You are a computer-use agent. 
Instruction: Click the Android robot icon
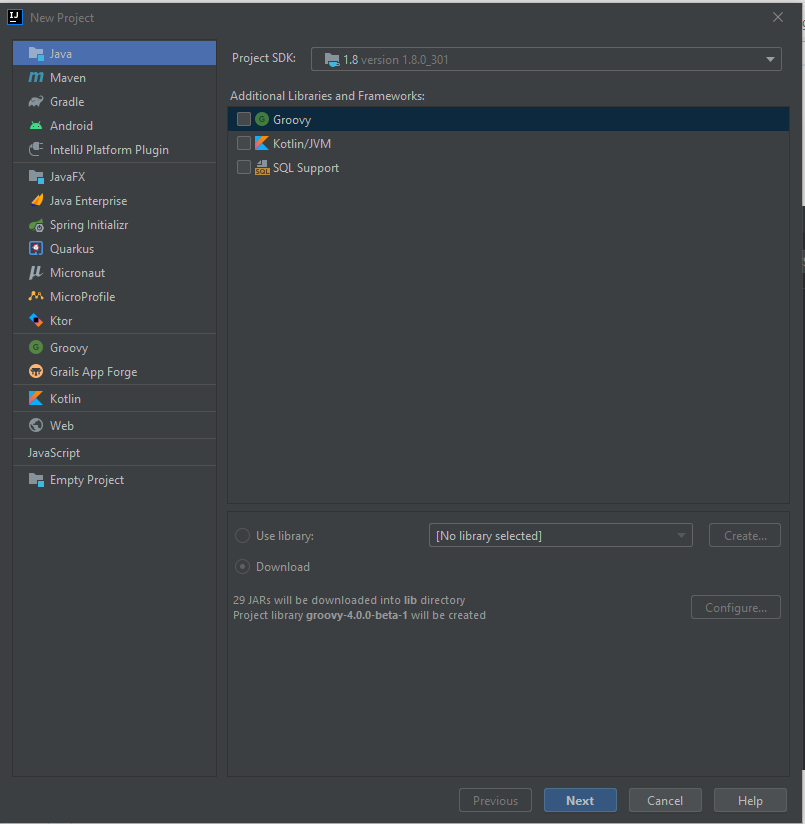tap(36, 126)
